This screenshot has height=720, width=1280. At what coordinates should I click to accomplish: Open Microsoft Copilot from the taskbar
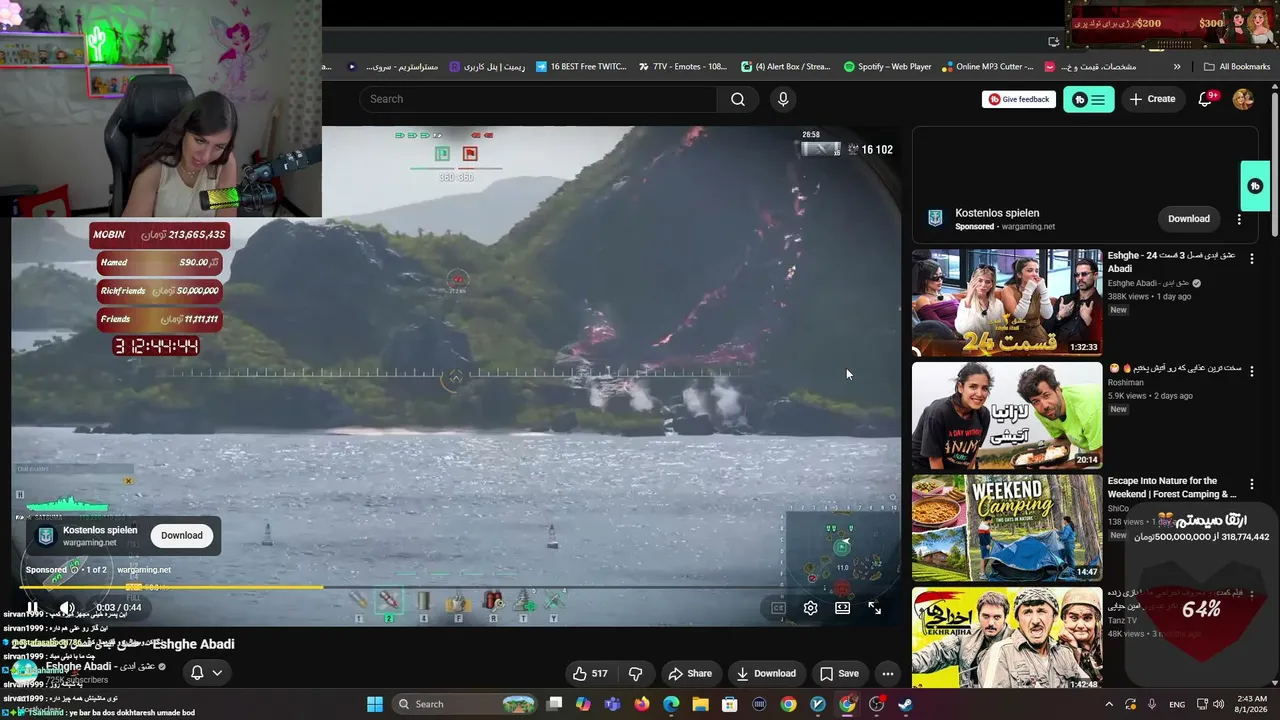[x=584, y=704]
